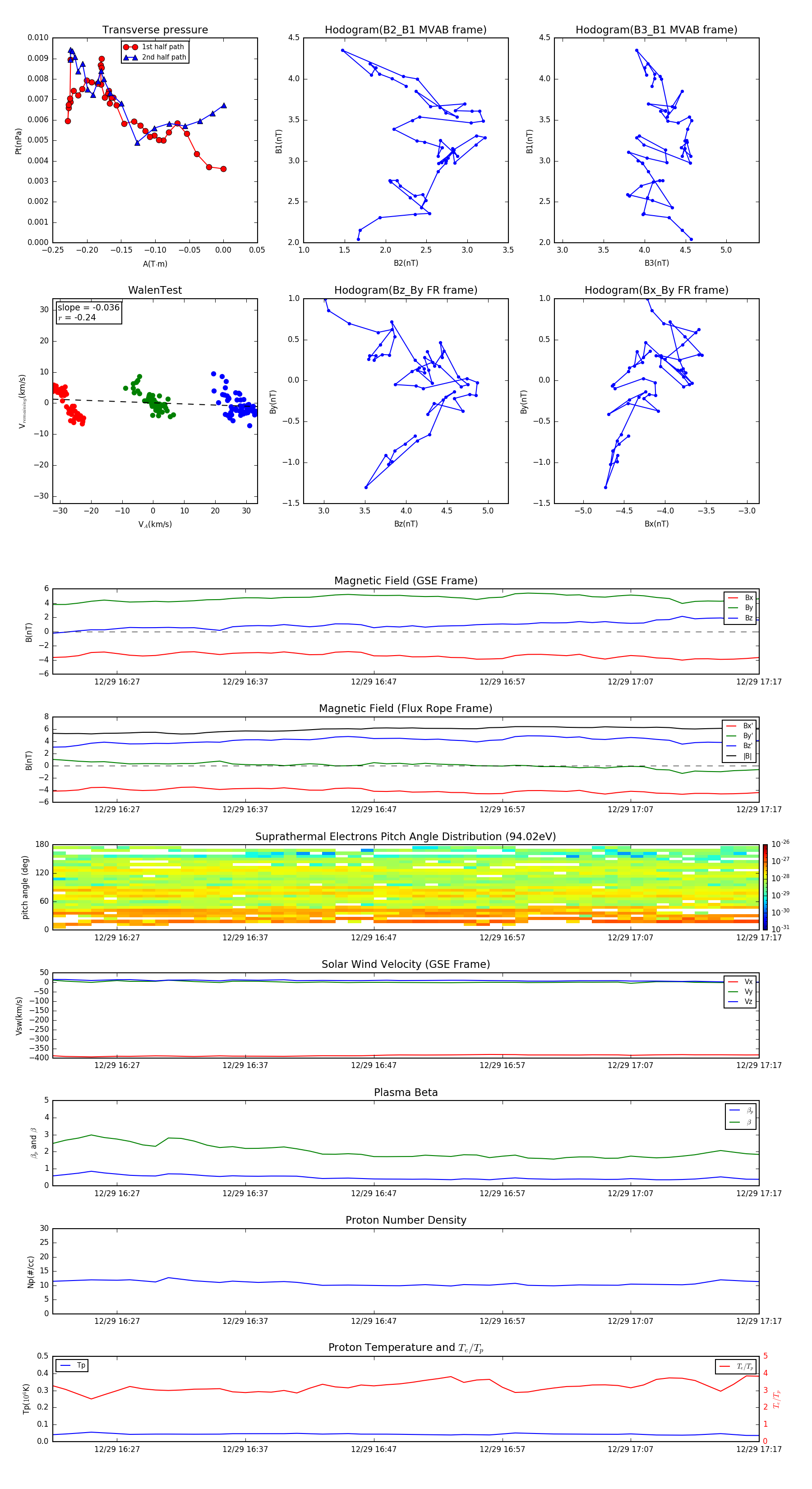Select "Bx" in the GSE Frame legend
Viewport: 812px width, 1489px height.
click(741, 598)
